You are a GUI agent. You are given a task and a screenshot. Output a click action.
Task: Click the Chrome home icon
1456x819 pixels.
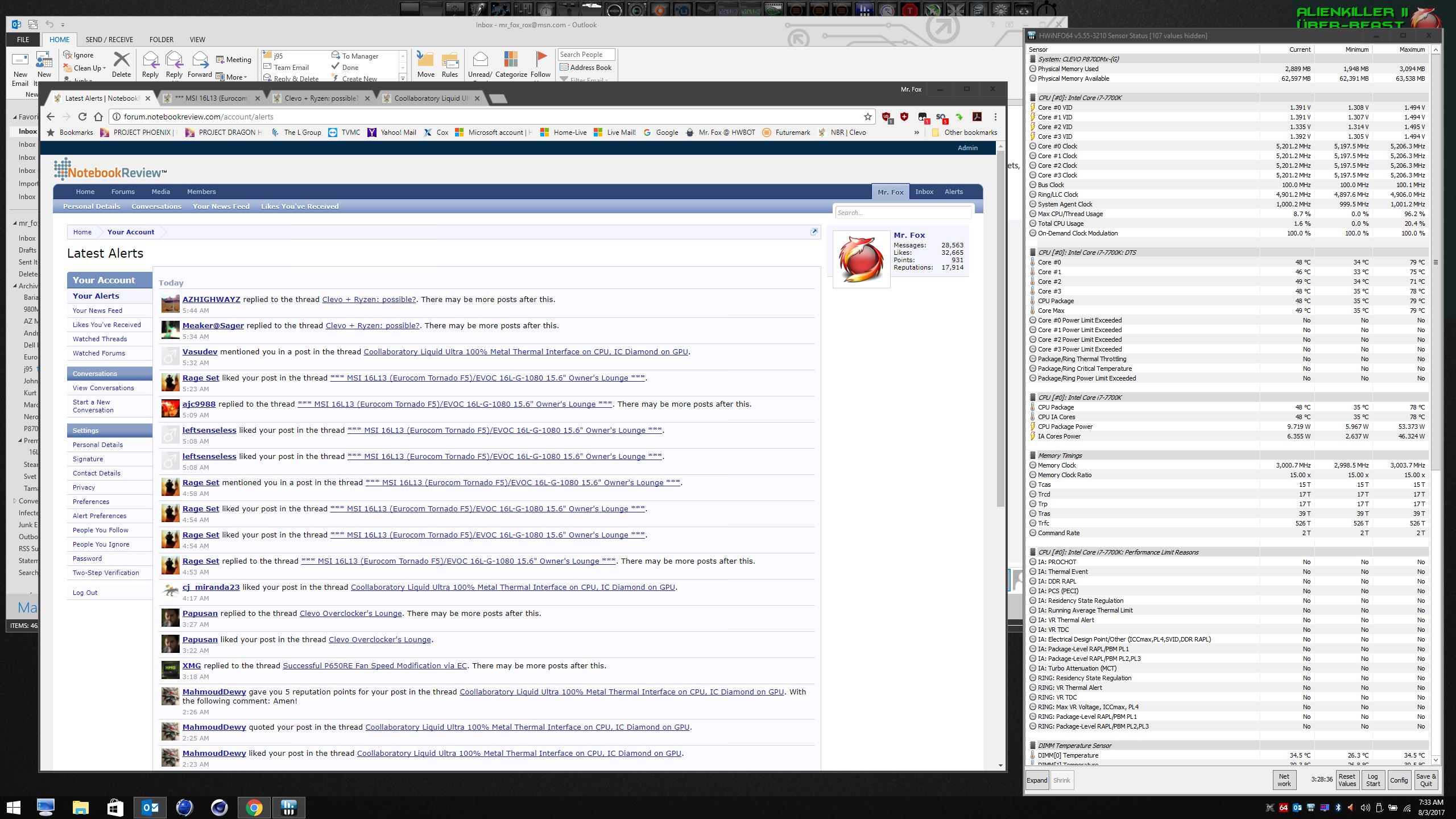click(x=98, y=117)
